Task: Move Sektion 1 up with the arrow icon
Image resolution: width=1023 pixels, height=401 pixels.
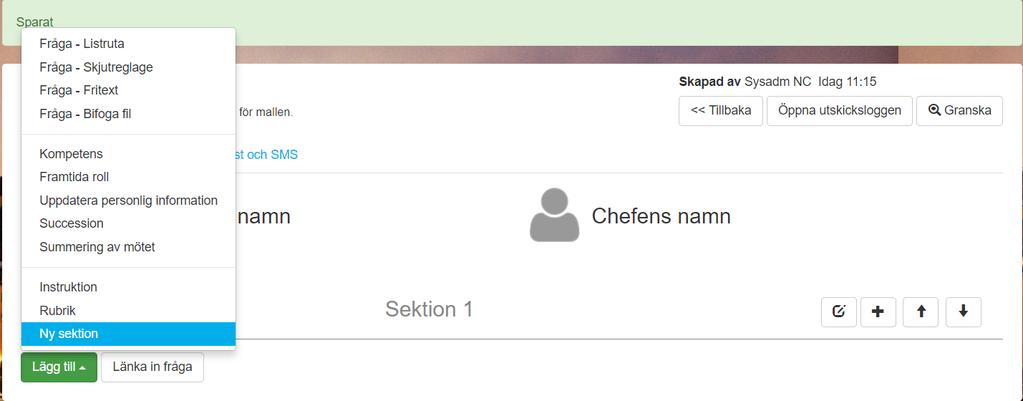Action: click(921, 312)
